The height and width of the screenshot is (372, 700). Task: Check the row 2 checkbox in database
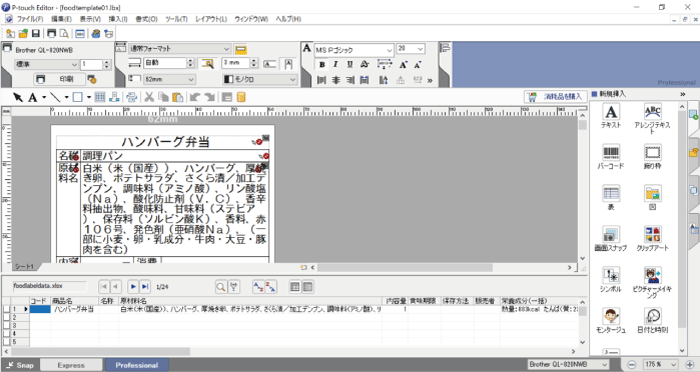[x=6, y=317]
